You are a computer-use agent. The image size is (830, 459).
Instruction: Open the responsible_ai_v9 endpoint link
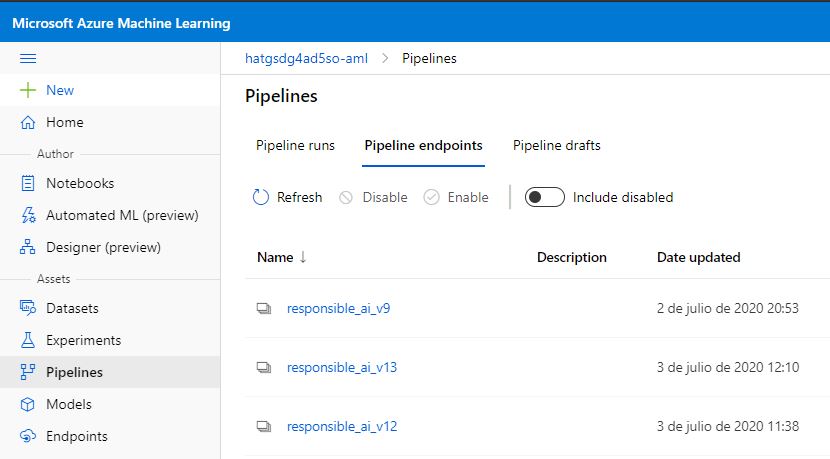339,308
